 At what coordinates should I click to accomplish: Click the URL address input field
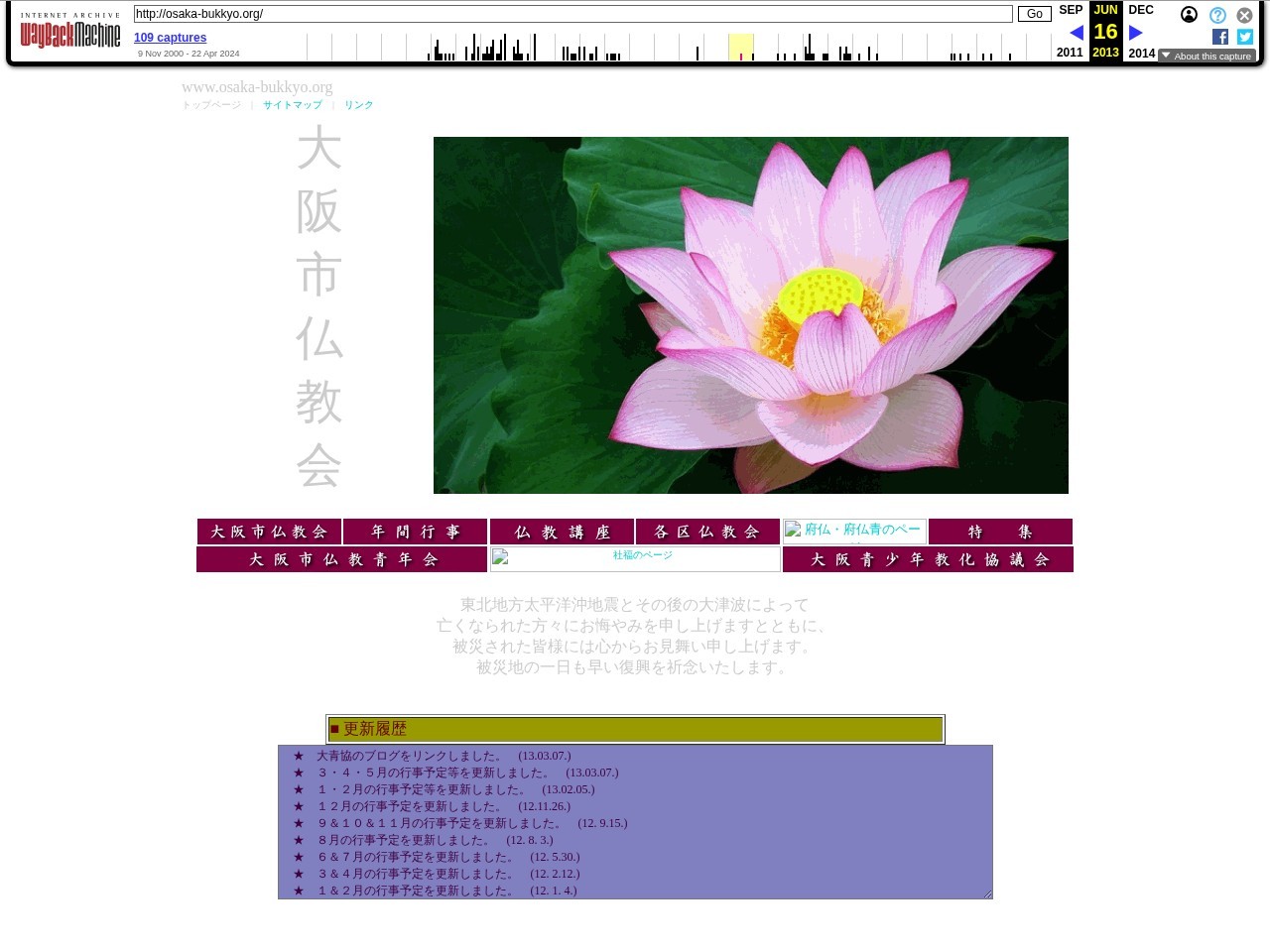pyautogui.click(x=572, y=14)
